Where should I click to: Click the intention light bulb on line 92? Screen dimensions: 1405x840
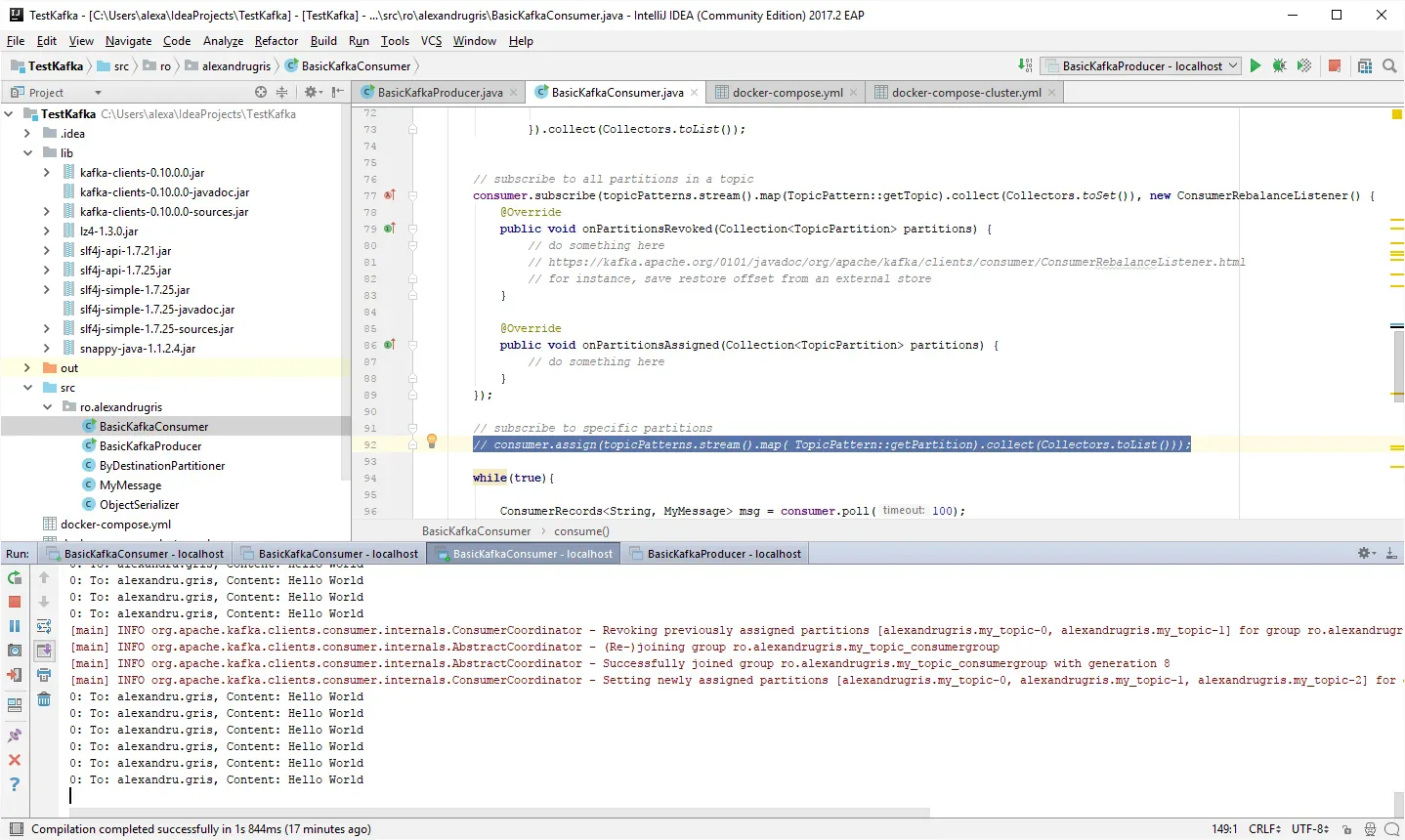pyautogui.click(x=432, y=441)
